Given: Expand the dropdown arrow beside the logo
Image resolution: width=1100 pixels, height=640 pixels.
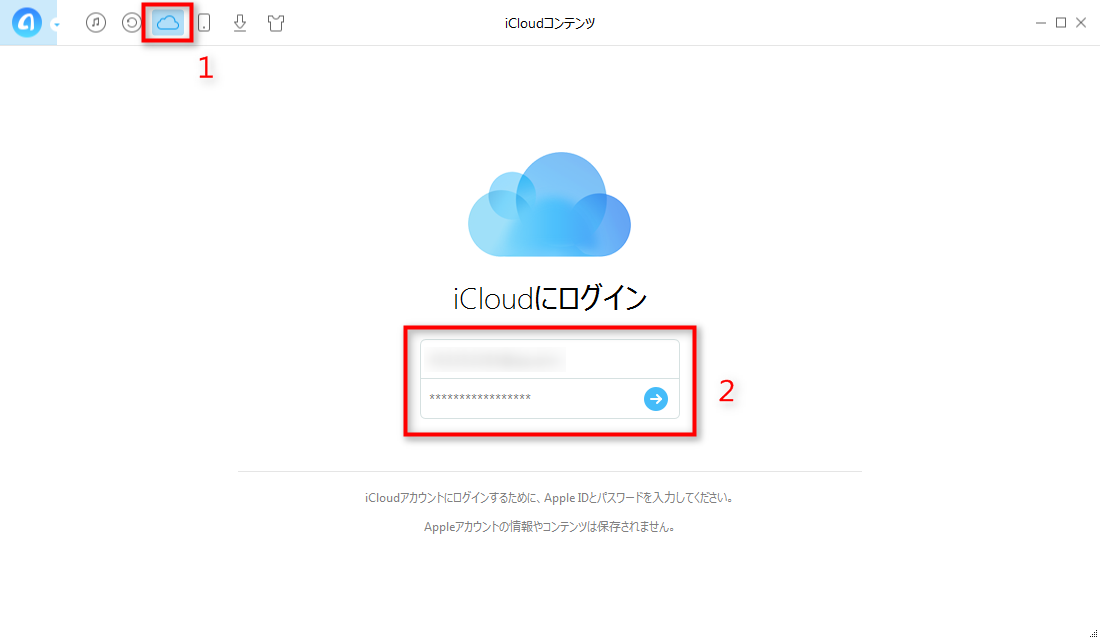Looking at the screenshot, I should tap(56, 25).
